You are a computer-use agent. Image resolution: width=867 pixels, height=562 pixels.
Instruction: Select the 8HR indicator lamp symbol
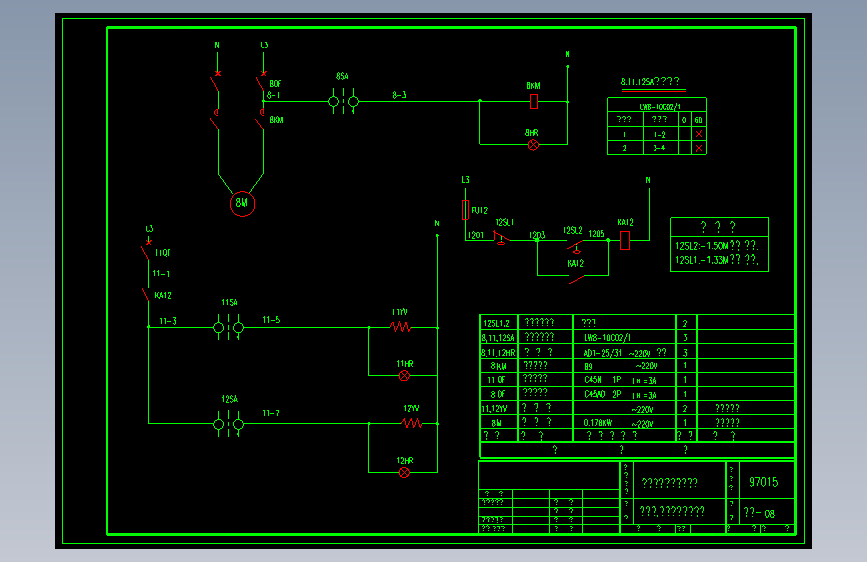[533, 144]
